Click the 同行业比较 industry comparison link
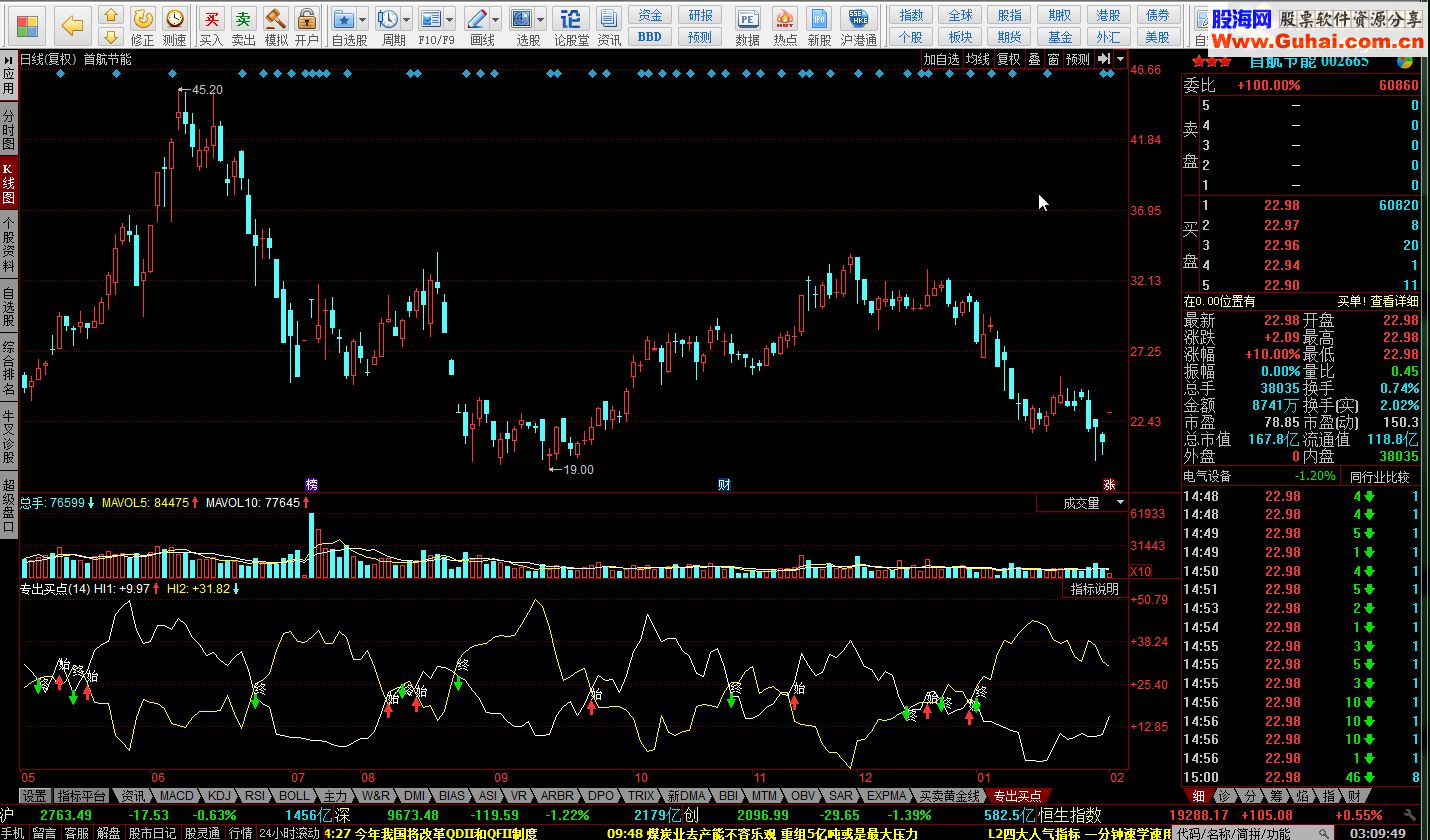This screenshot has width=1430, height=840. point(1378,477)
